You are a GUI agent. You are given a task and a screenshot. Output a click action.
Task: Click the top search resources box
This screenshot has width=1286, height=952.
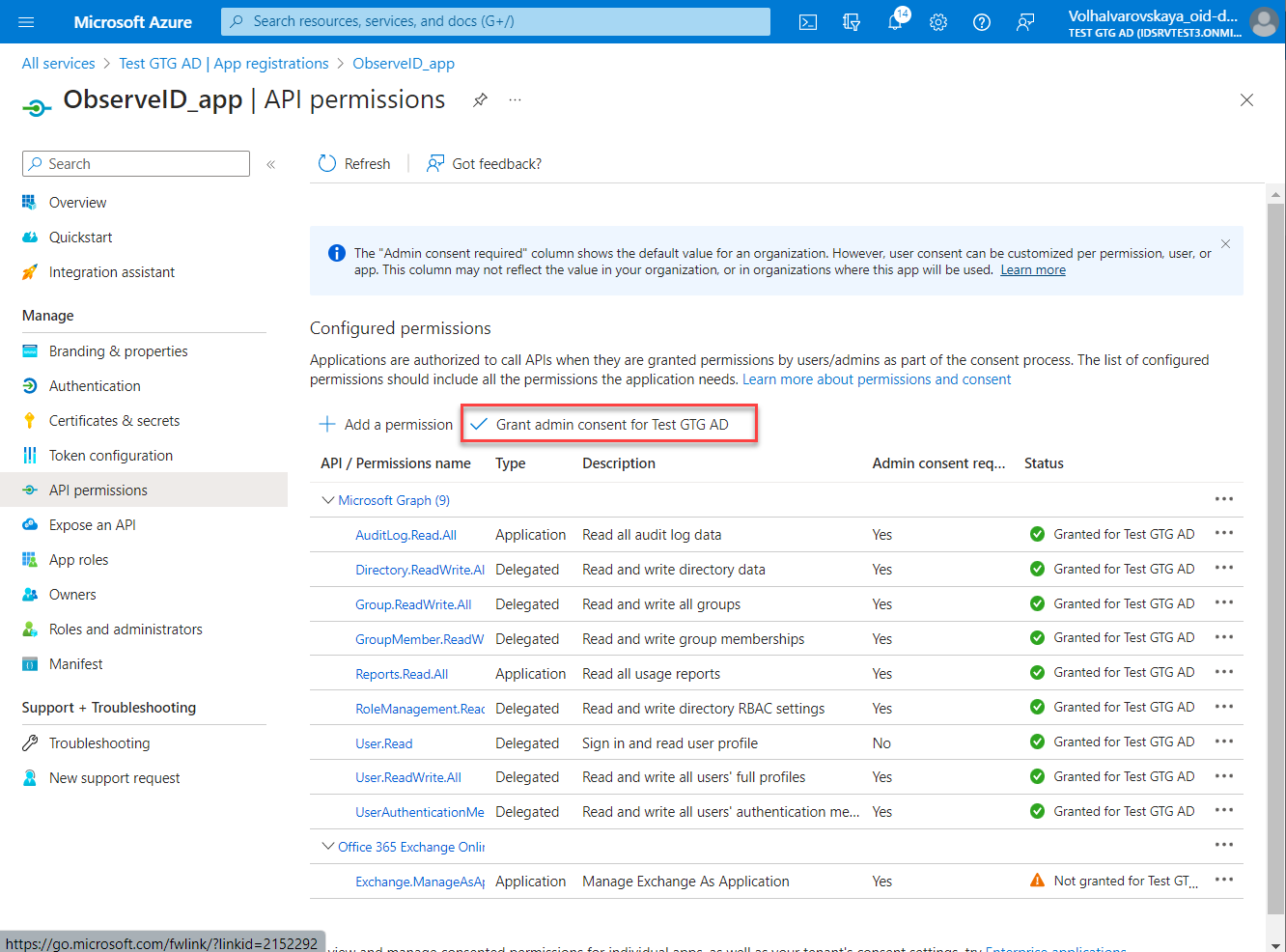(495, 21)
